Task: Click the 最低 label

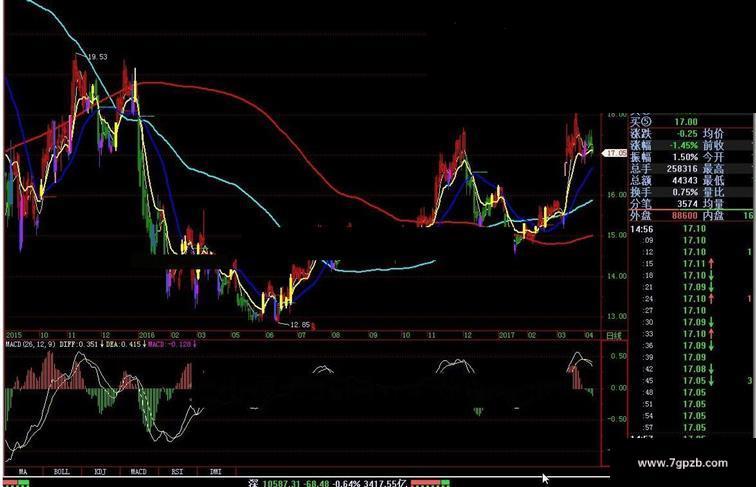Action: click(713, 180)
